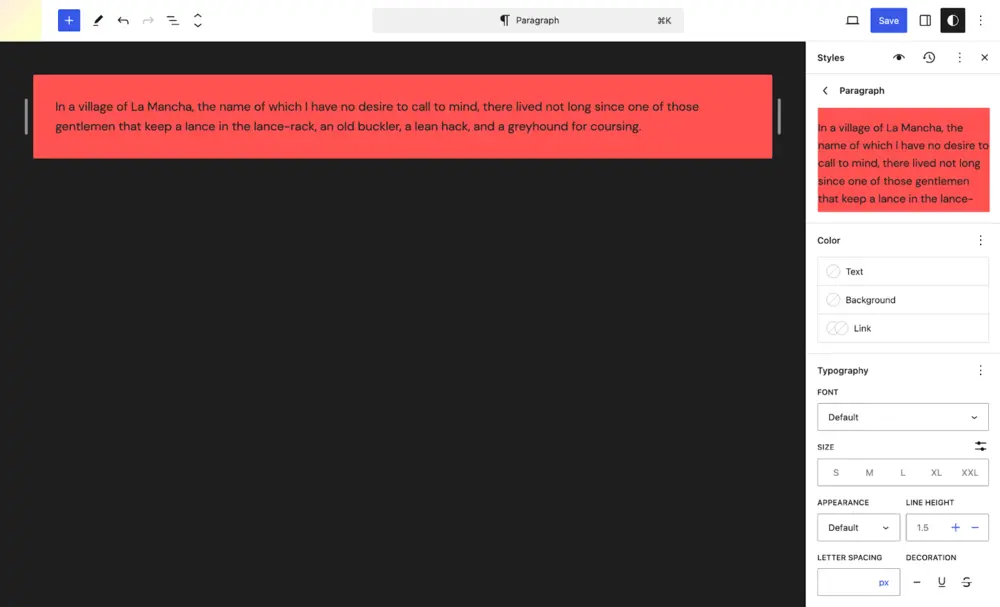Select the M font size option
Image resolution: width=1000 pixels, height=607 pixels.
pyautogui.click(x=869, y=473)
